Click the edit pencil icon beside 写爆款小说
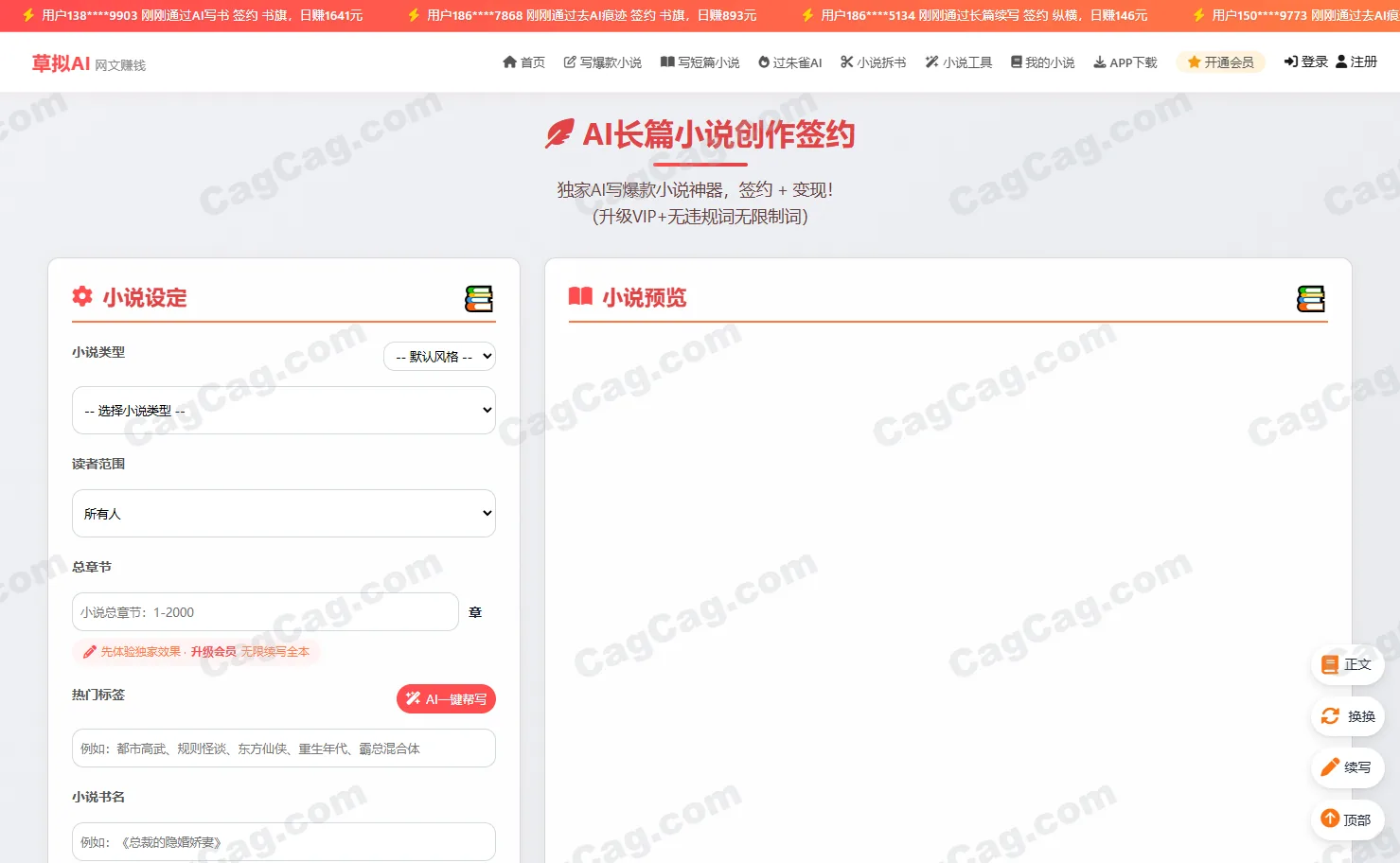 tap(570, 62)
